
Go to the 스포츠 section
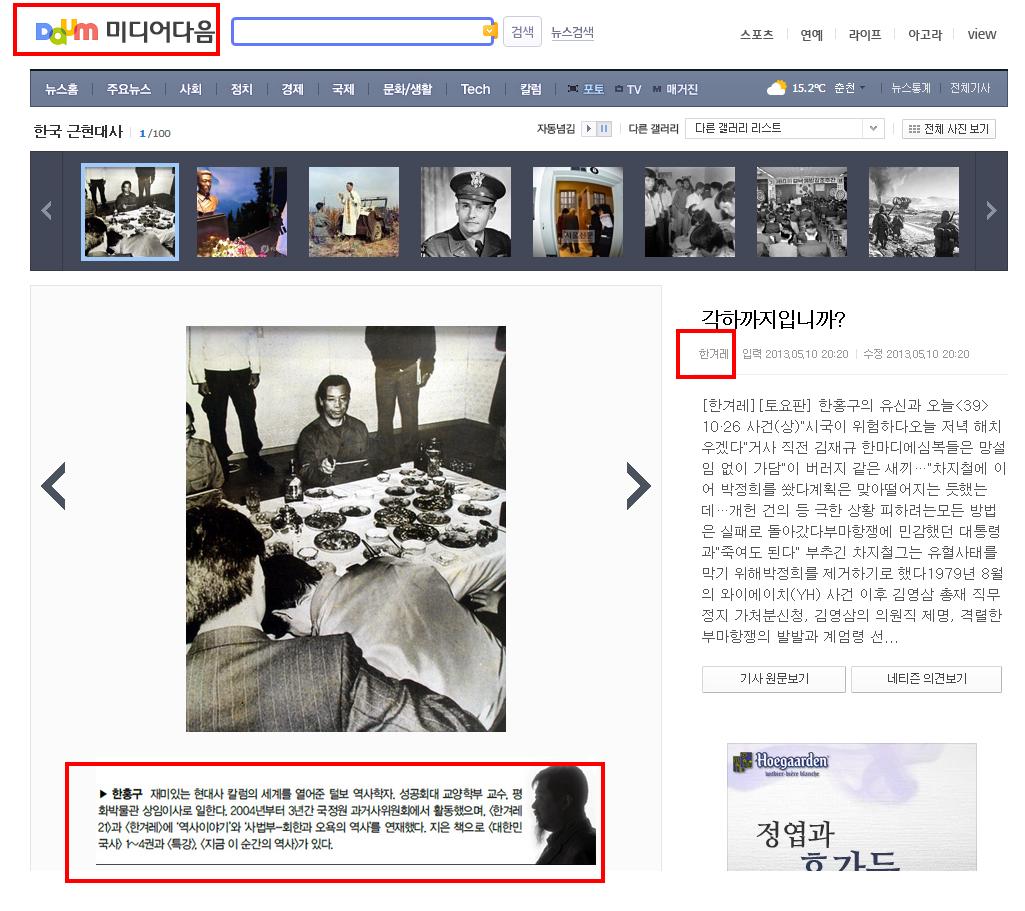click(x=756, y=35)
